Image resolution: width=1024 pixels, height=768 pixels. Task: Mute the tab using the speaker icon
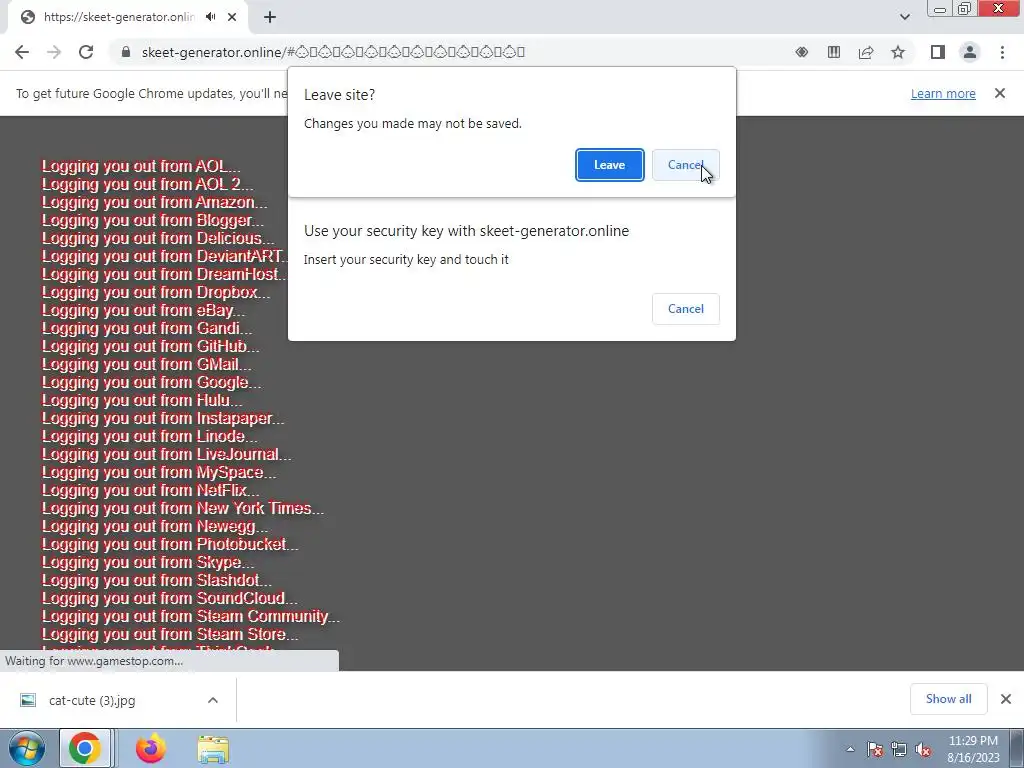coord(210,17)
